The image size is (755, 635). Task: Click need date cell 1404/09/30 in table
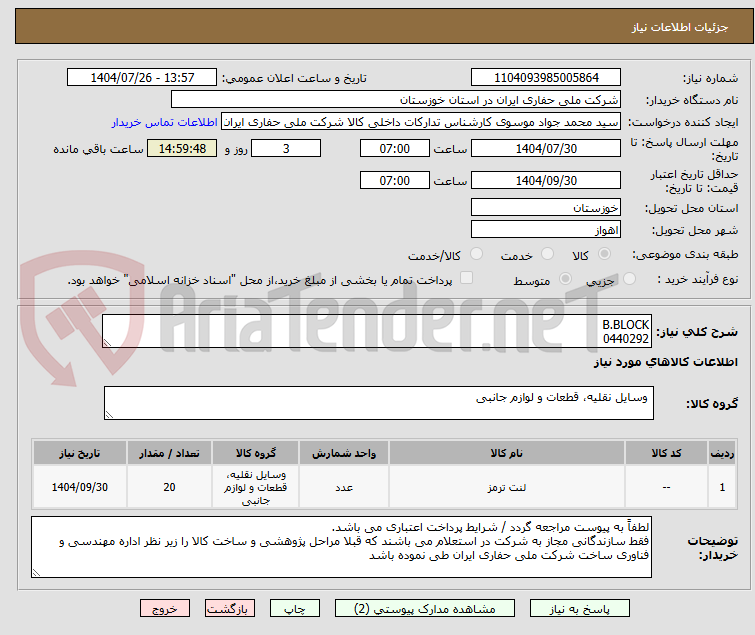pyautogui.click(x=80, y=487)
